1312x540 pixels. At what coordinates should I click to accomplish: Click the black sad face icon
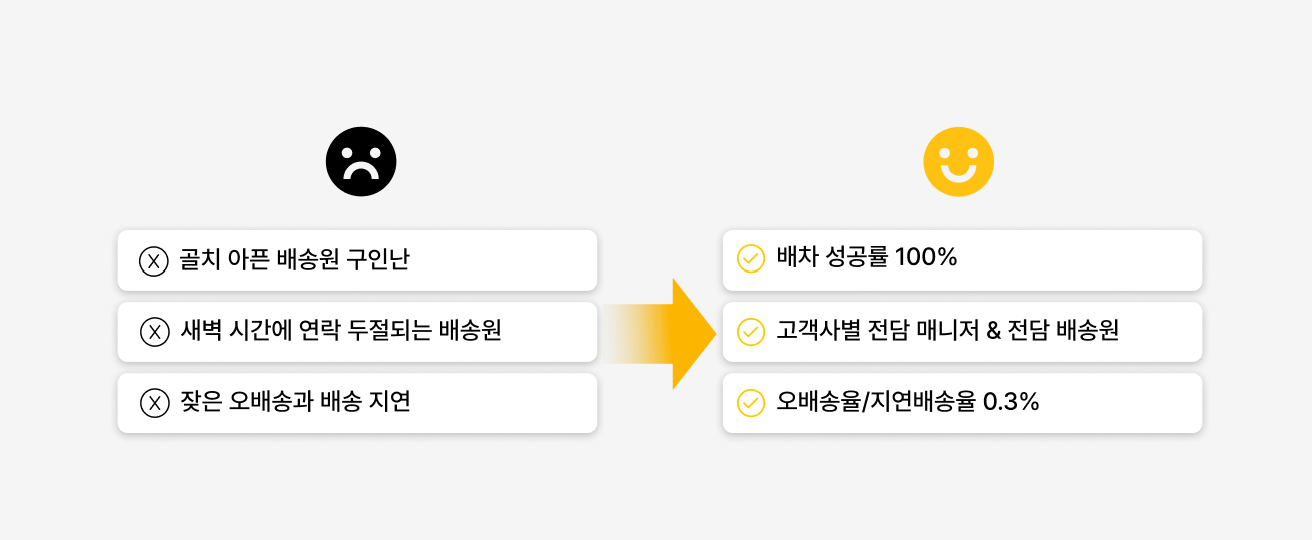click(361, 162)
